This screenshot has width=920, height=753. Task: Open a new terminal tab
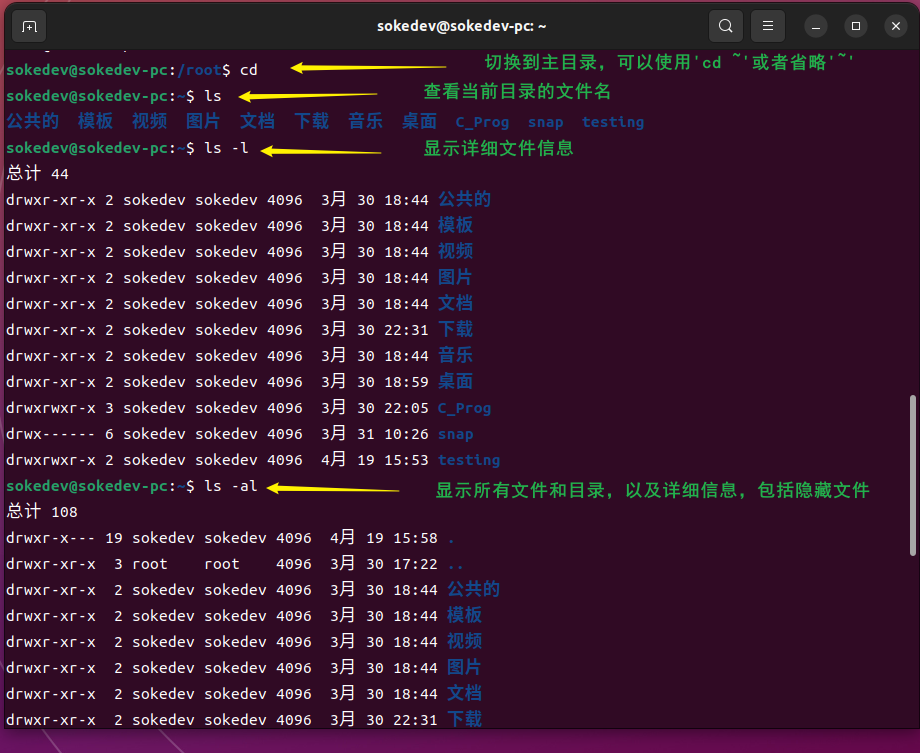click(x=29, y=26)
